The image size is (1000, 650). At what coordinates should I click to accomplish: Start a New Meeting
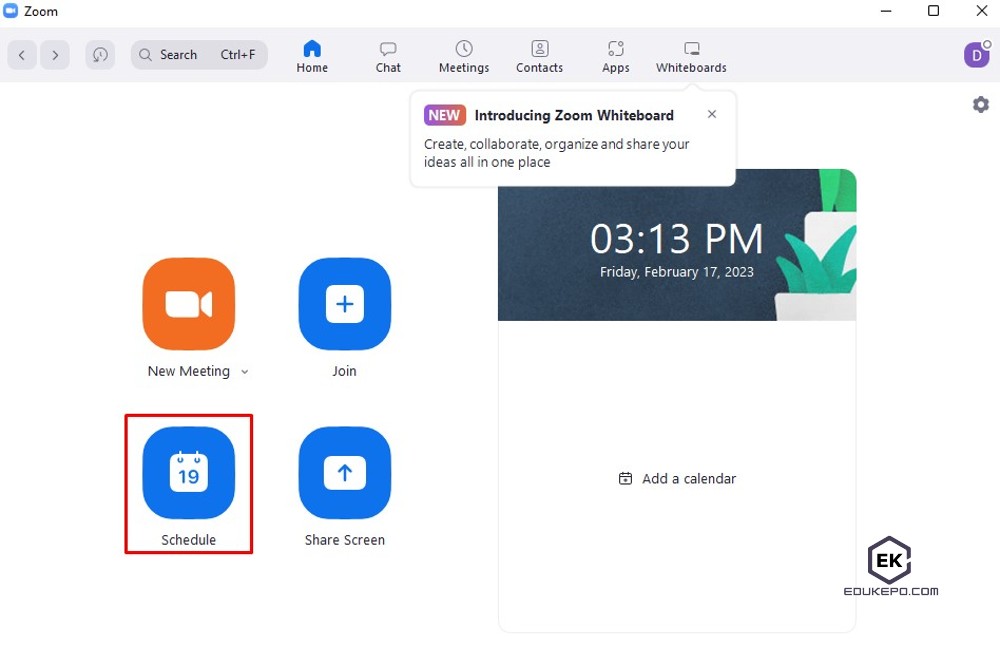pos(189,304)
